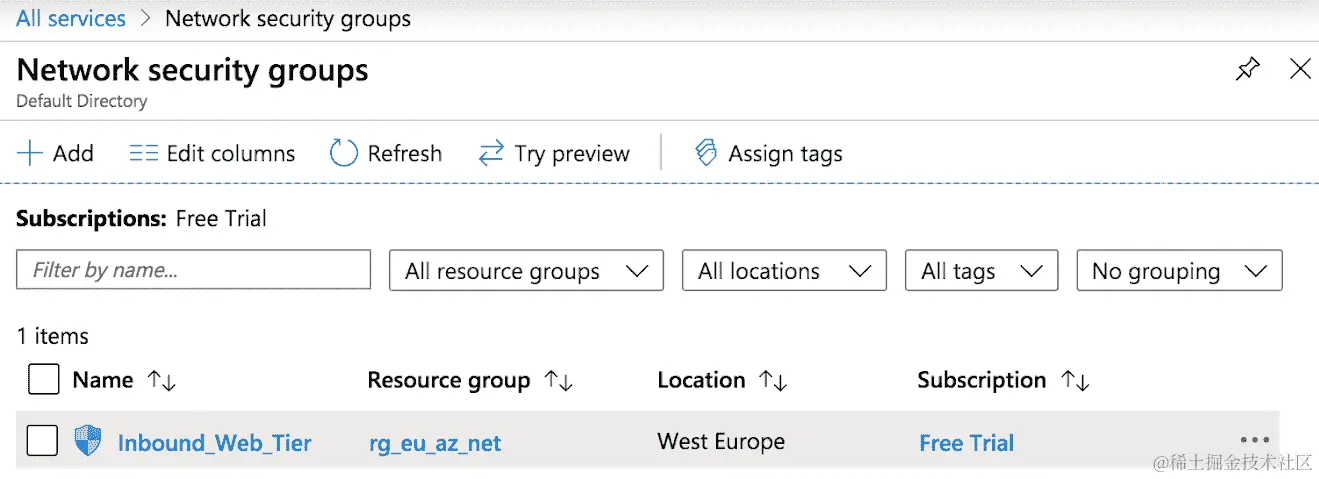Tick the Inbound_Web_Tier row checkbox
This screenshot has height=479, width=1319.
point(42,441)
